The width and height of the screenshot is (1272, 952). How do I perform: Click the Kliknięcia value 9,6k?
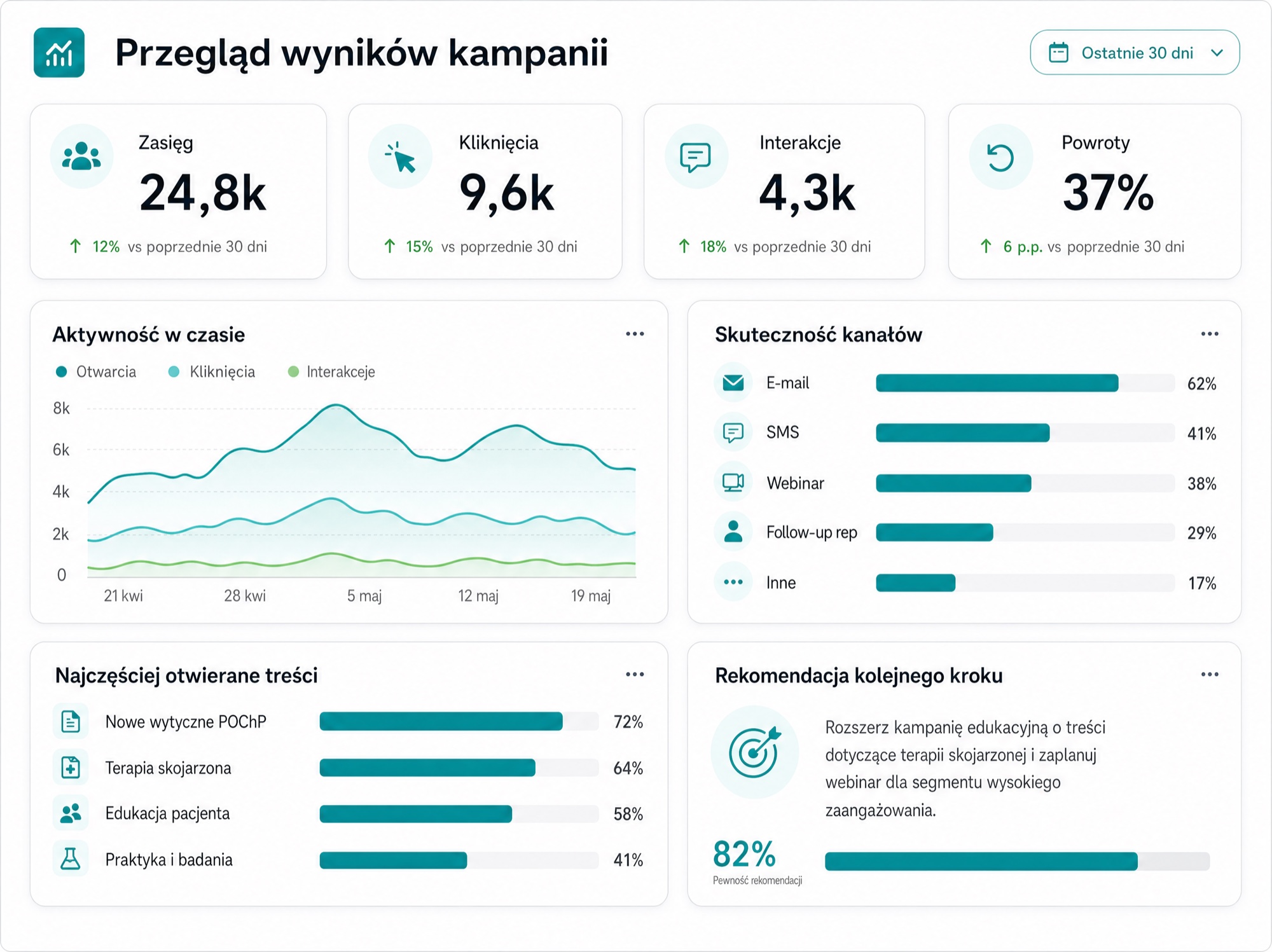click(x=507, y=192)
